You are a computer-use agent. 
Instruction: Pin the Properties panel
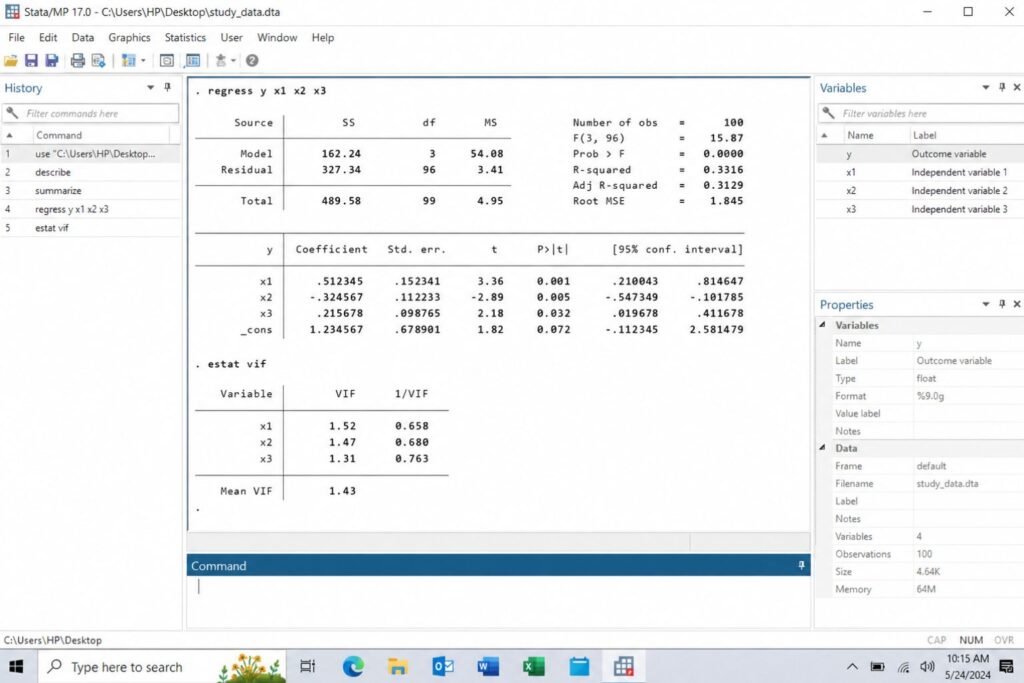[x=1002, y=304]
